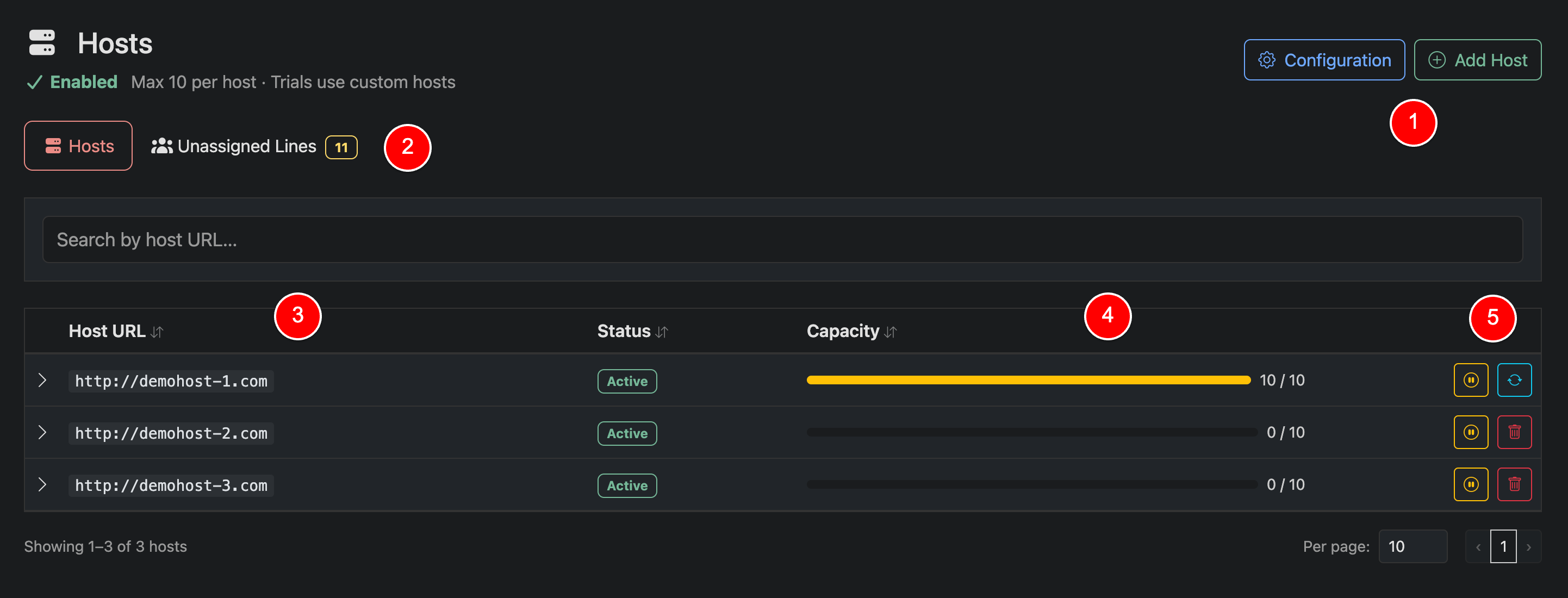Click the http://demohost-3.com URL
Image resolution: width=1568 pixels, height=598 pixels.
171,486
